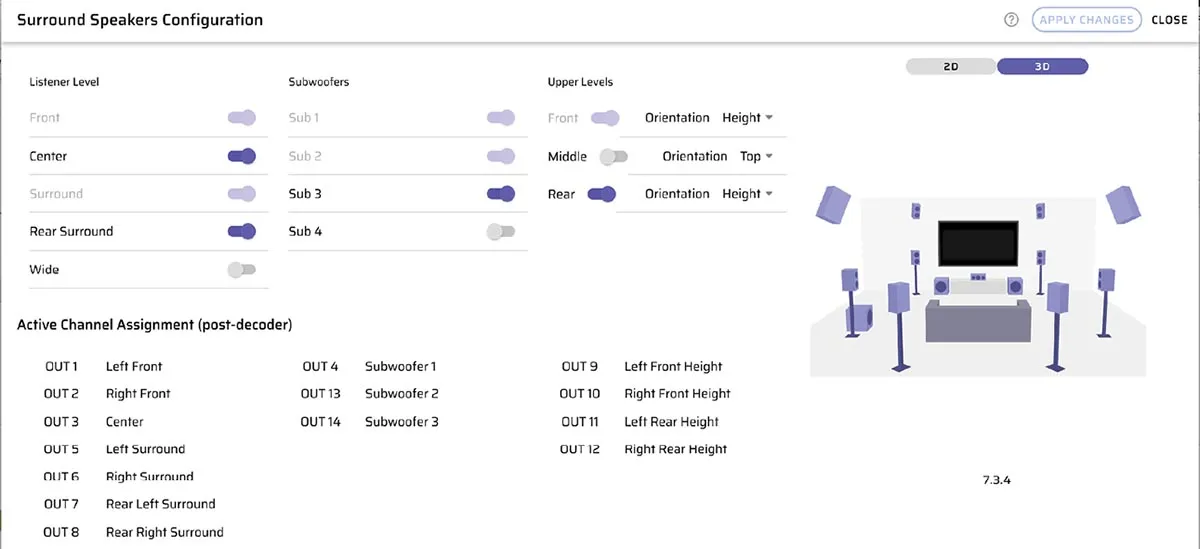Select OUT 13 Subwoofer 2 assignment
The width and height of the screenshot is (1200, 549).
[370, 394]
